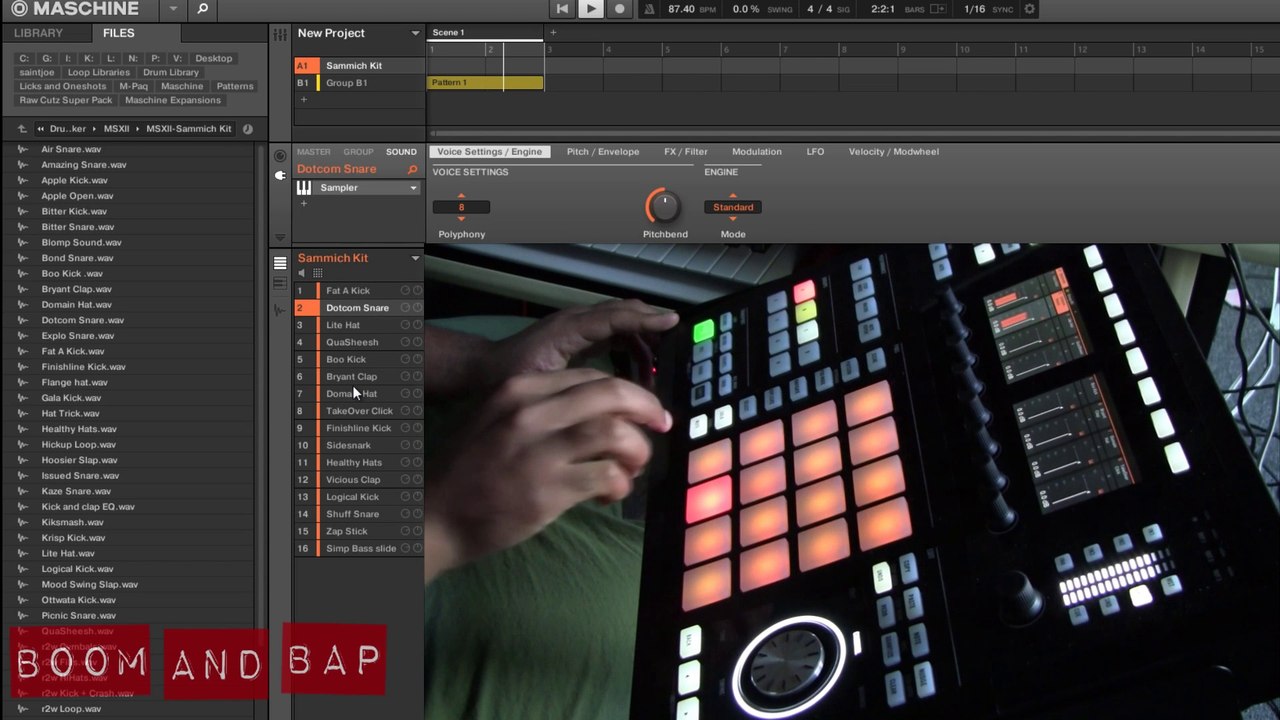This screenshot has width=1280, height=720.
Task: Click the restart-to-beginning transport button
Action: point(562,9)
